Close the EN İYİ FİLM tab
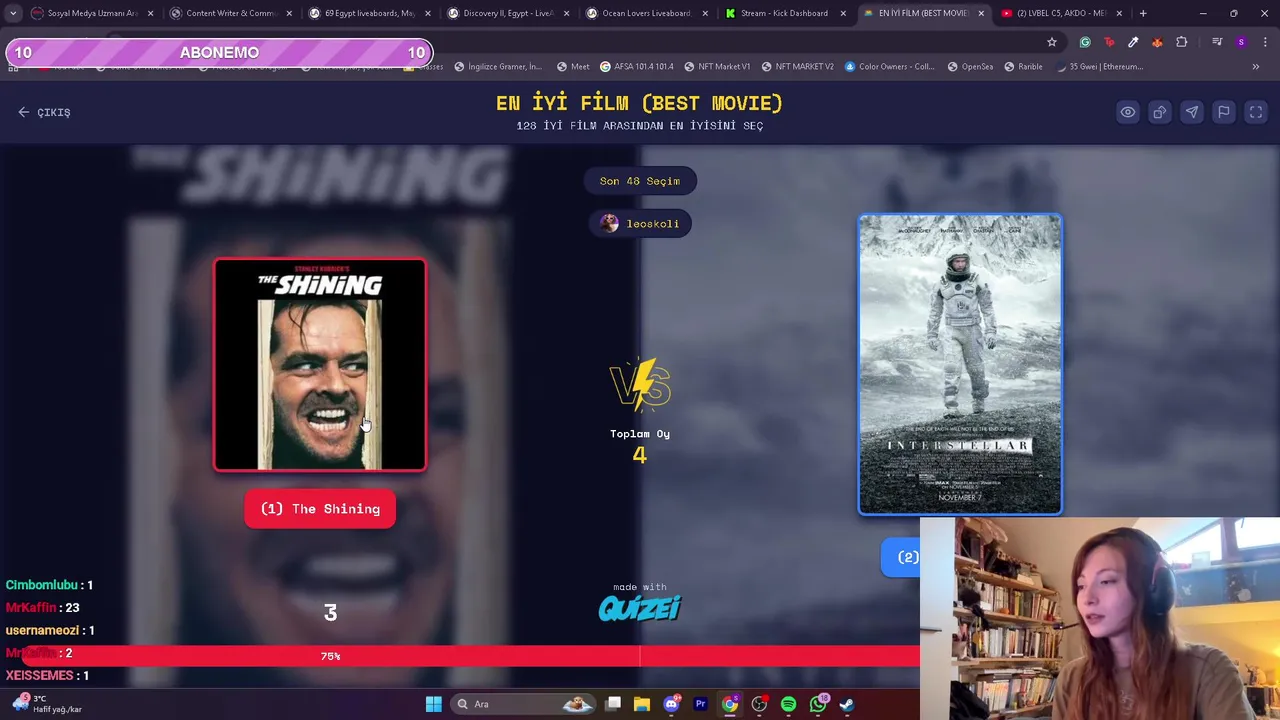The image size is (1280, 720). click(x=980, y=13)
